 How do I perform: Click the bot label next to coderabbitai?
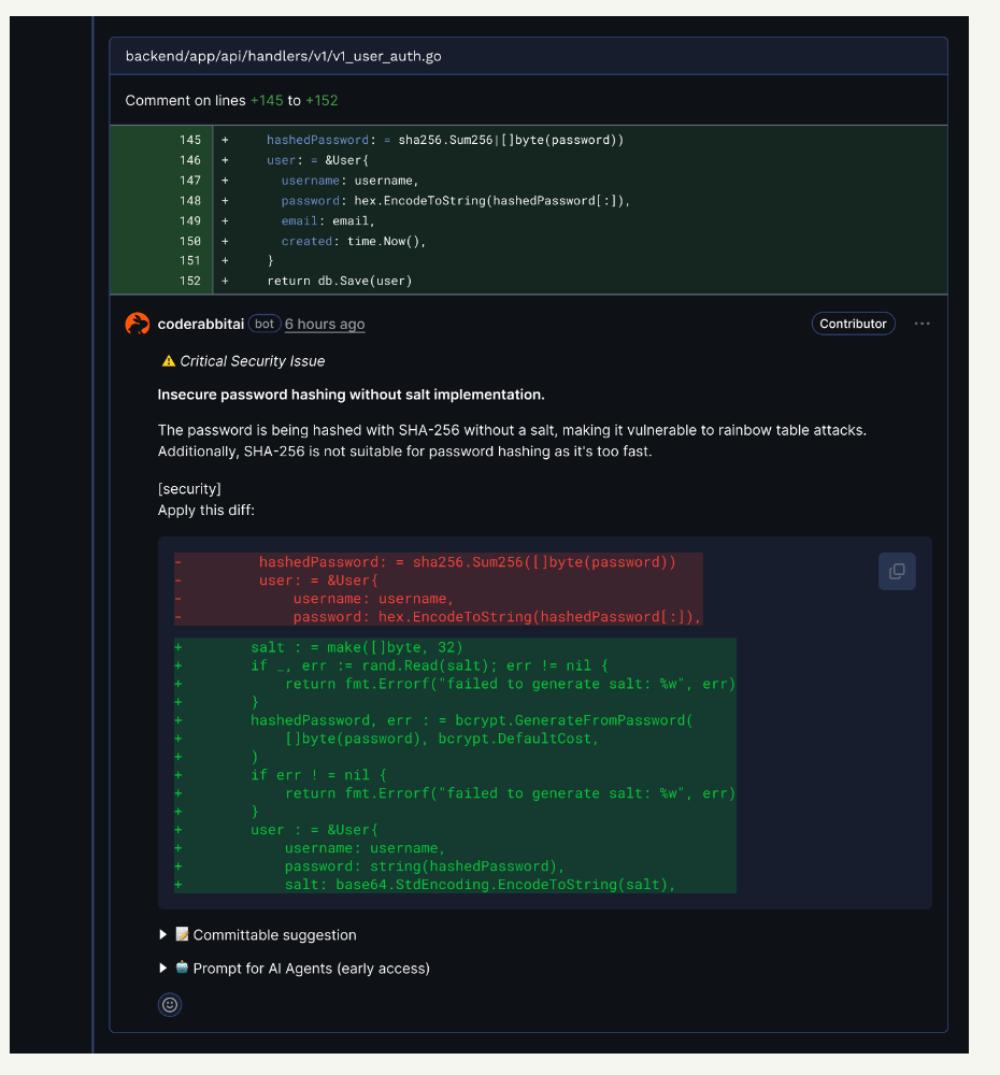[x=265, y=324]
